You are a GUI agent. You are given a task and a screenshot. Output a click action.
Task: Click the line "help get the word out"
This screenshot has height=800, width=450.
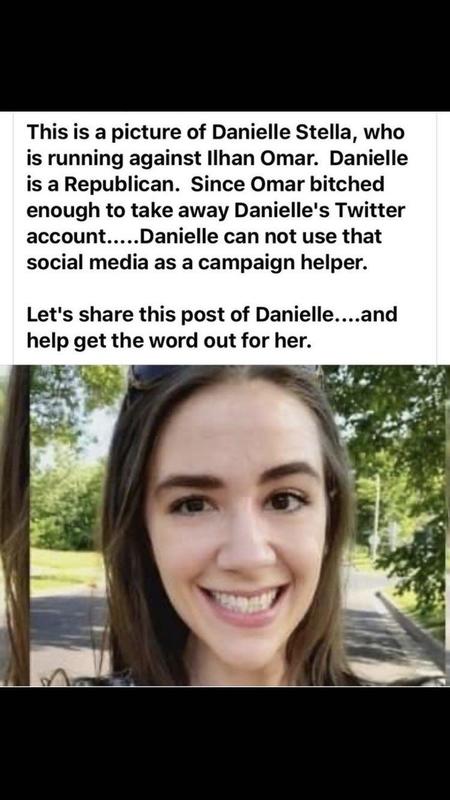[169, 341]
